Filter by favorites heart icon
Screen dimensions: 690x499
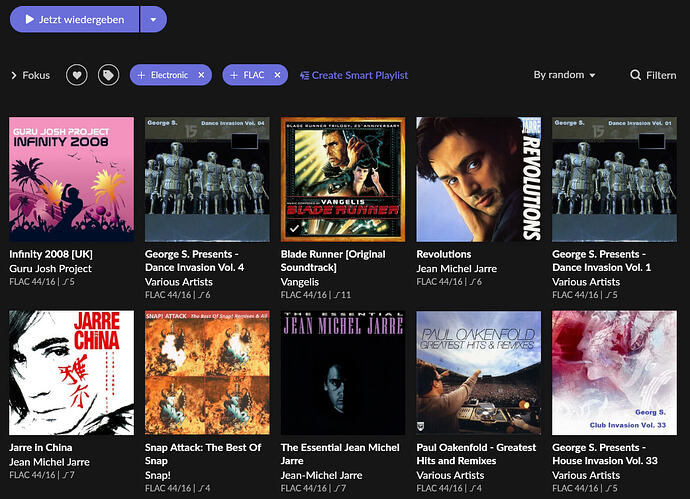(77, 75)
